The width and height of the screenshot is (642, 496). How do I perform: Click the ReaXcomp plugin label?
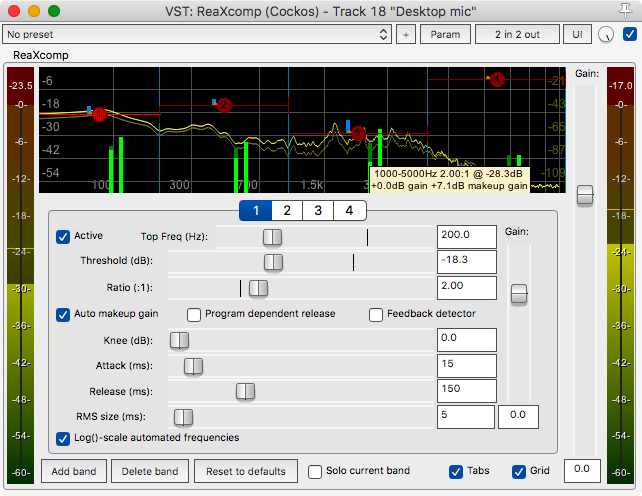click(41, 55)
